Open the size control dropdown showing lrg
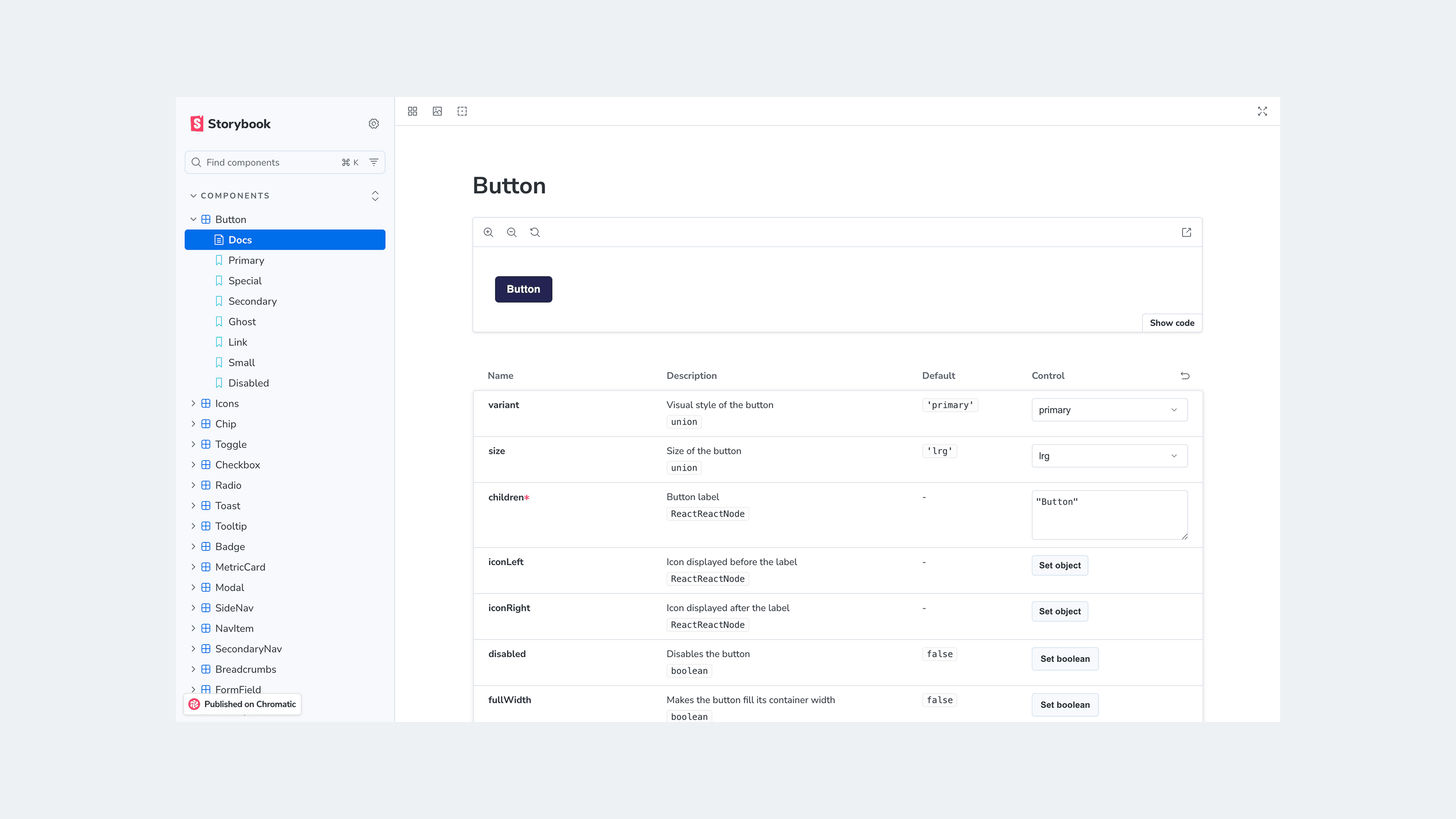 click(1108, 456)
